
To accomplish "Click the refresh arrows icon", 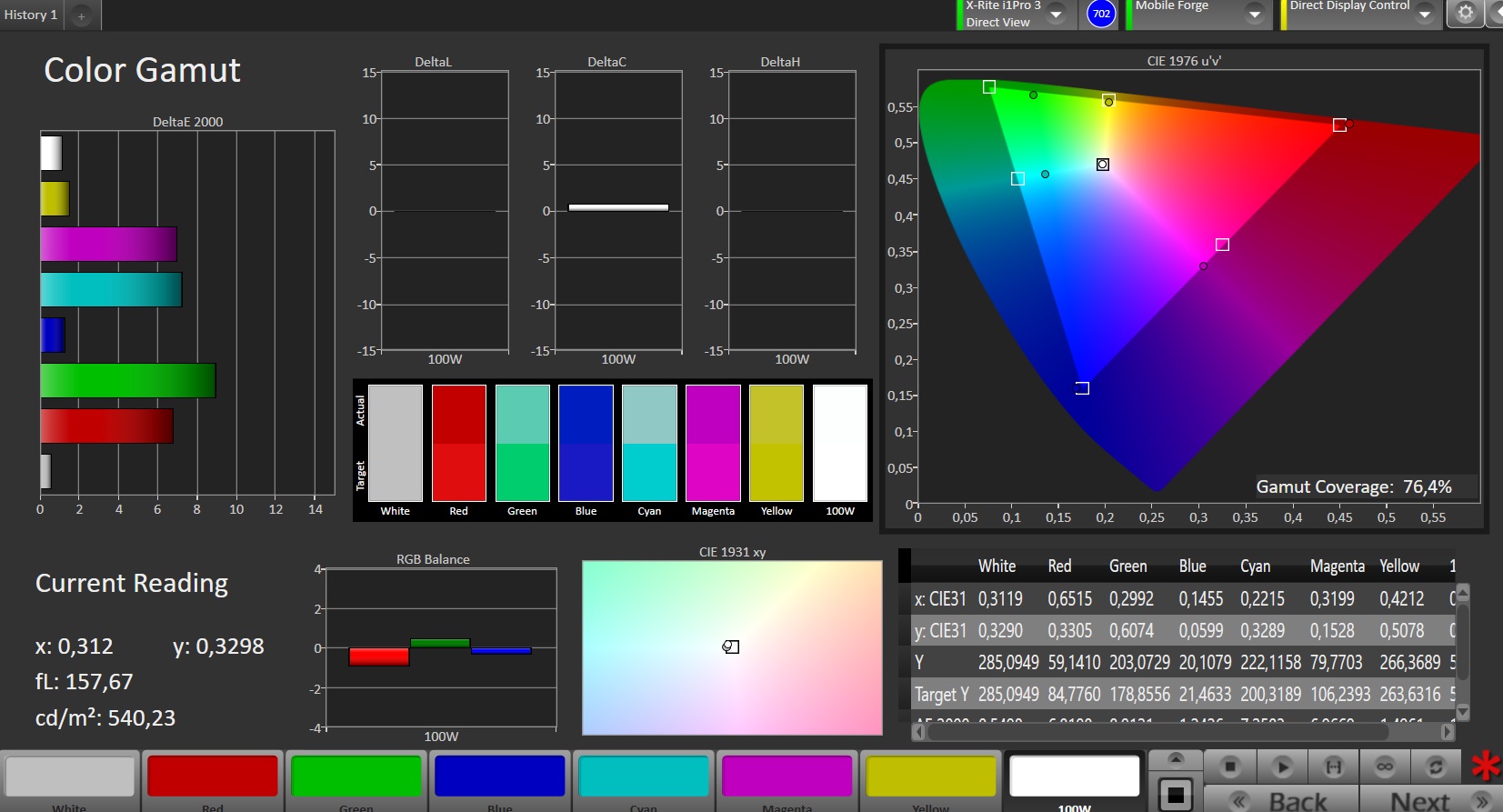I will coord(1436,767).
